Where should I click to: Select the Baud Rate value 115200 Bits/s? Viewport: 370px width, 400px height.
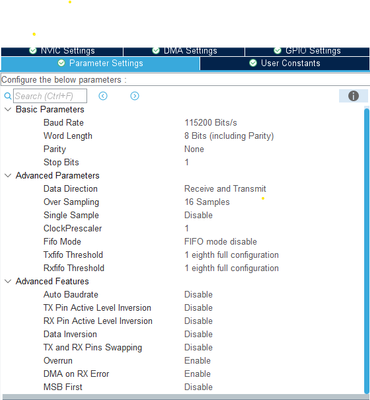[x=211, y=123]
